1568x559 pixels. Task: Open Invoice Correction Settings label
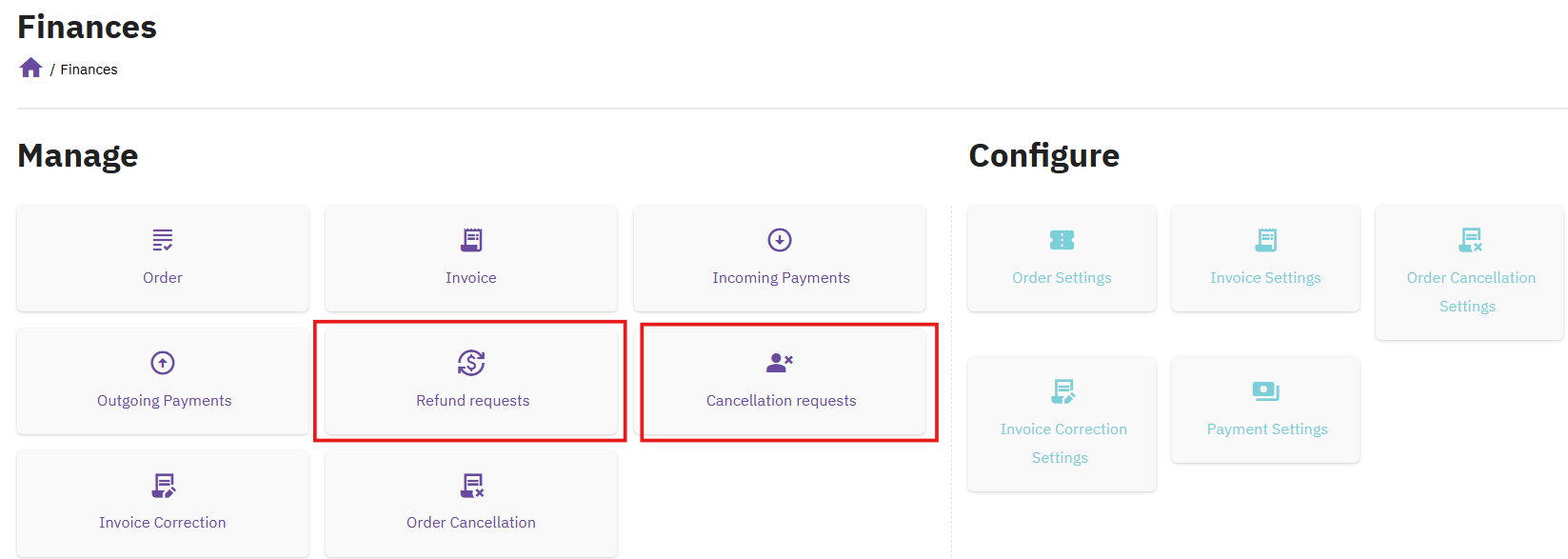[1062, 443]
